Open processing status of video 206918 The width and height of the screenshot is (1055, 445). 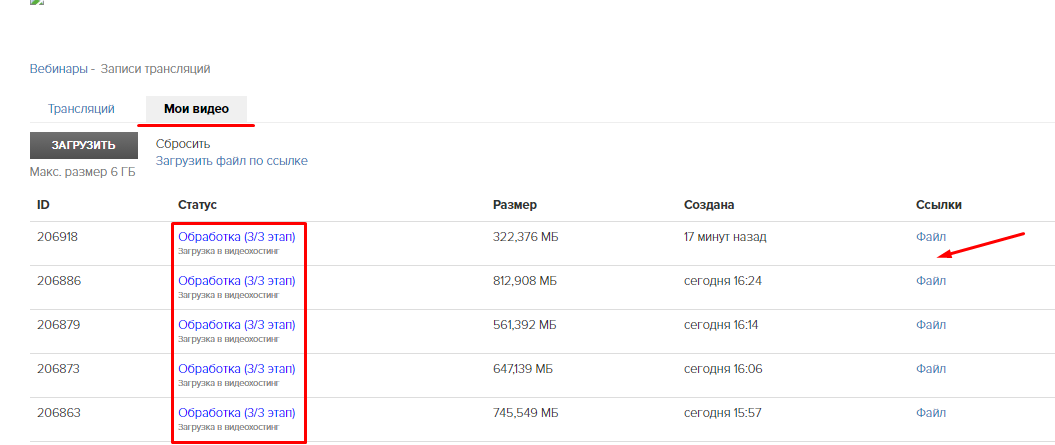coord(236,237)
